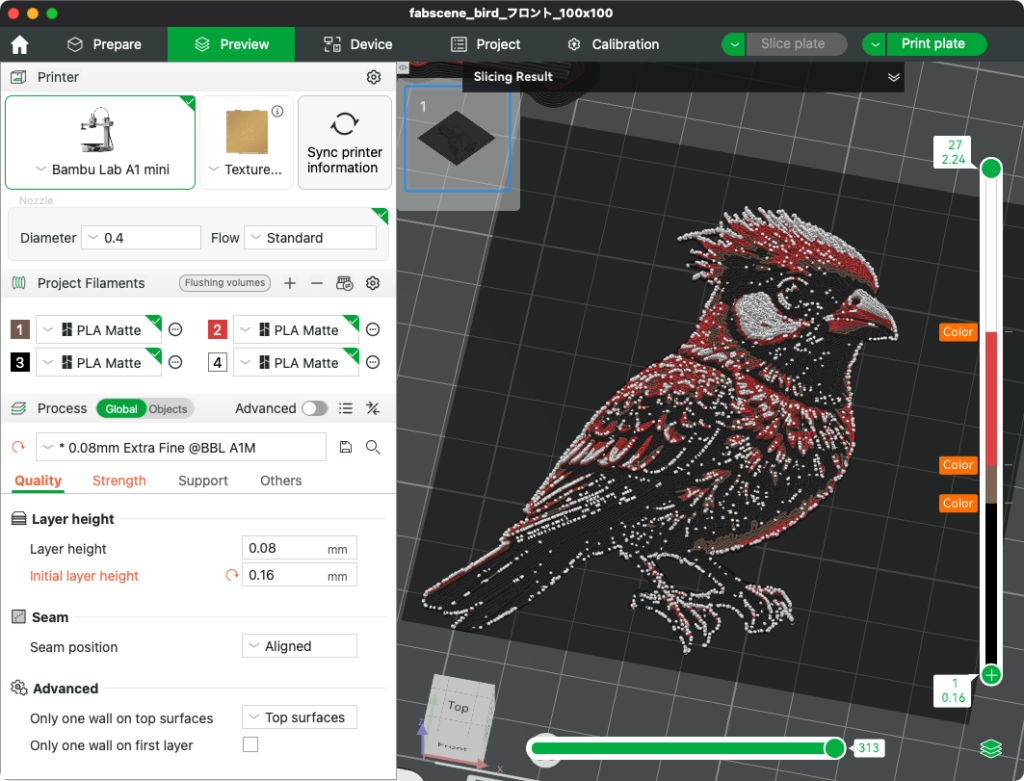Click the Top face of view cube
This screenshot has height=781, width=1024.
pos(458,706)
